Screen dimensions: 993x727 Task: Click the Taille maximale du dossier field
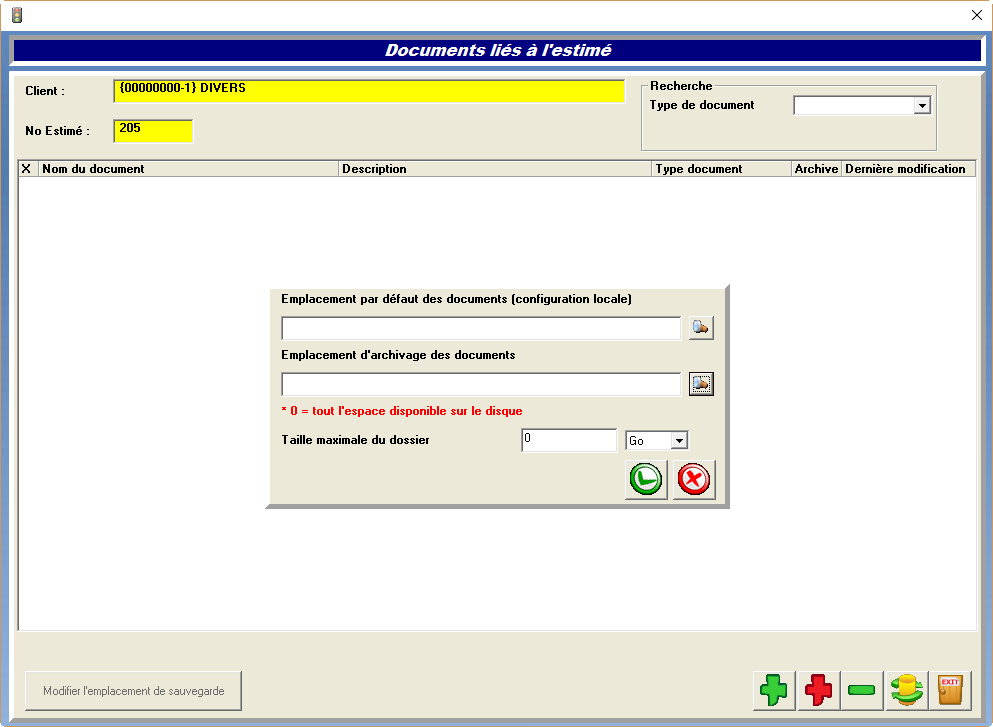569,440
